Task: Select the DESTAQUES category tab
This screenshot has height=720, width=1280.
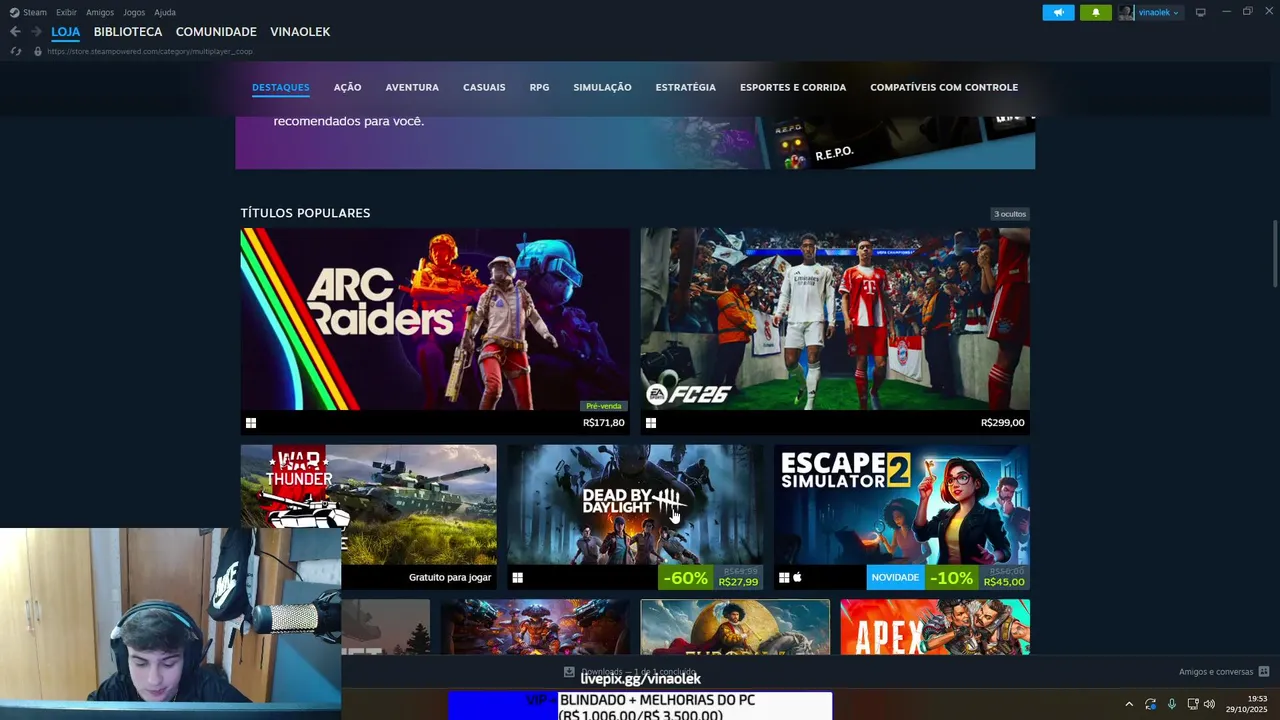Action: [x=281, y=87]
